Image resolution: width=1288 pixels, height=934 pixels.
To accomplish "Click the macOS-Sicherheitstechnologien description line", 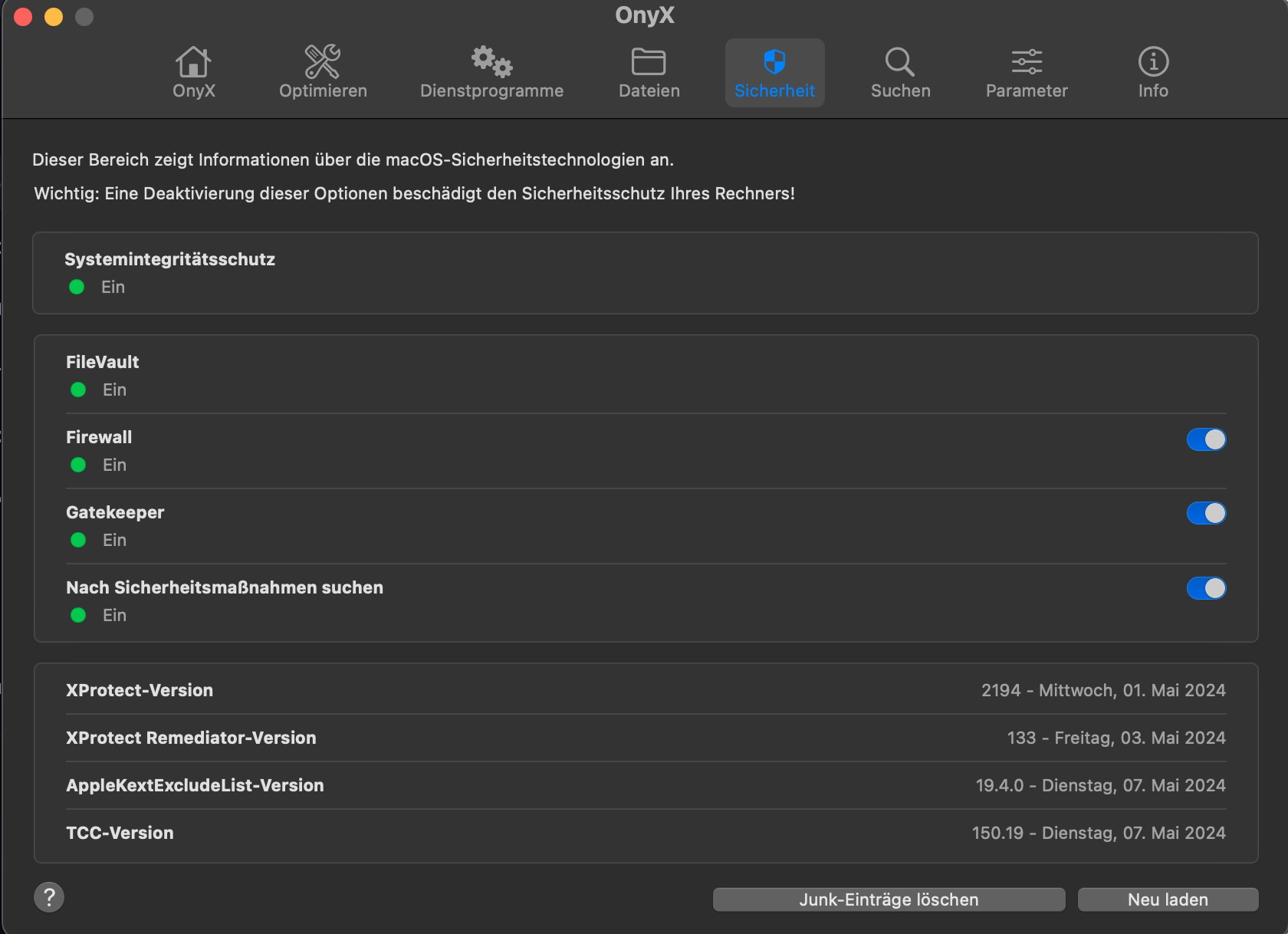I will (353, 160).
